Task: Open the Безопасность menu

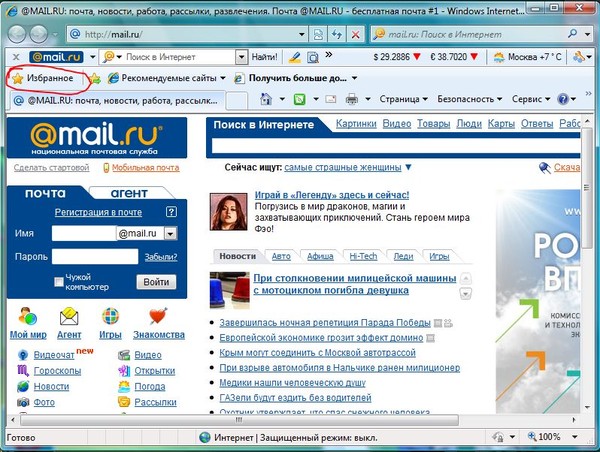Action: coord(470,99)
